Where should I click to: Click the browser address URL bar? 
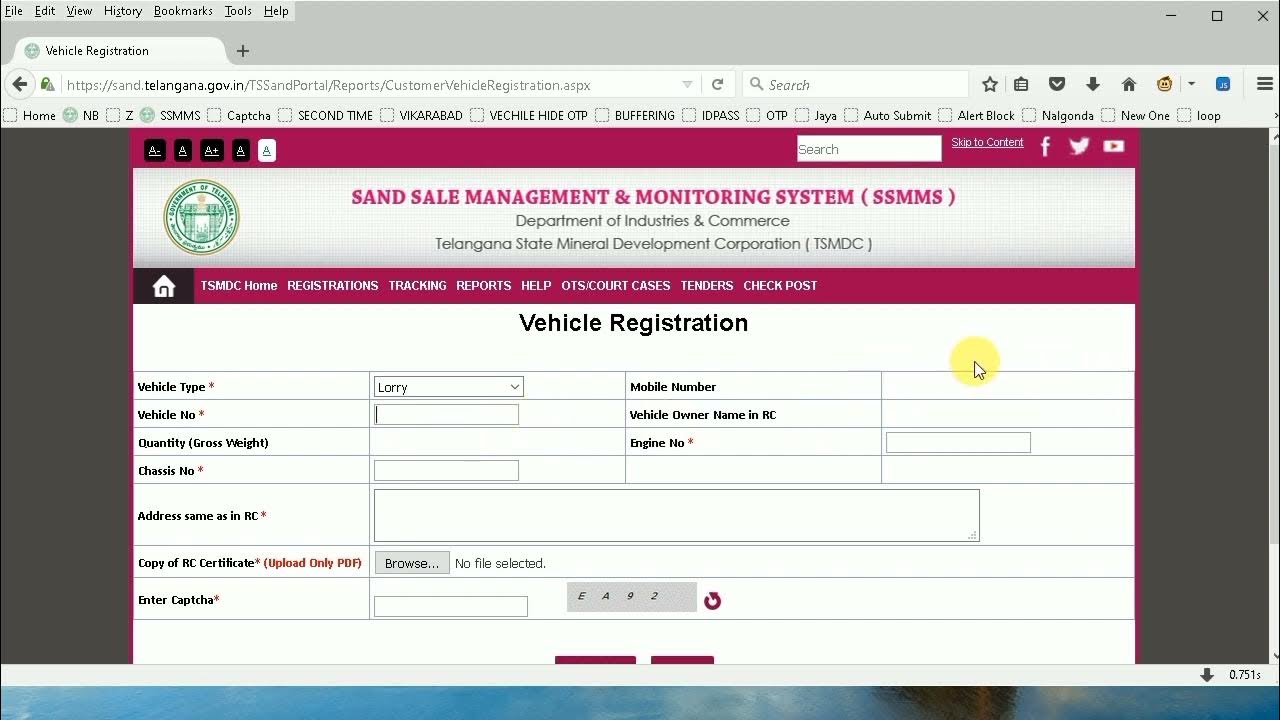(370, 85)
